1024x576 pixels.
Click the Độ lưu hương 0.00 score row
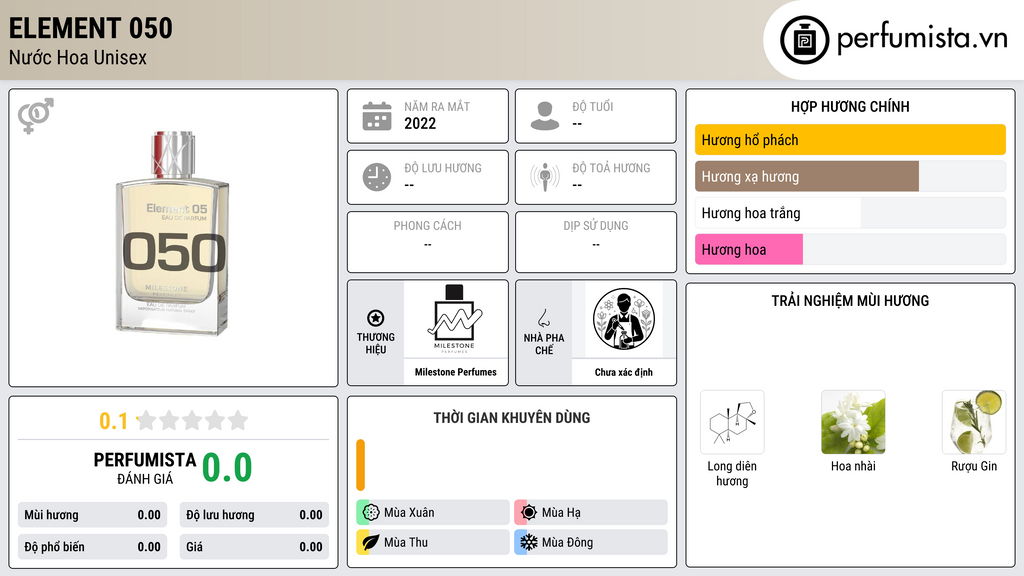[254, 515]
